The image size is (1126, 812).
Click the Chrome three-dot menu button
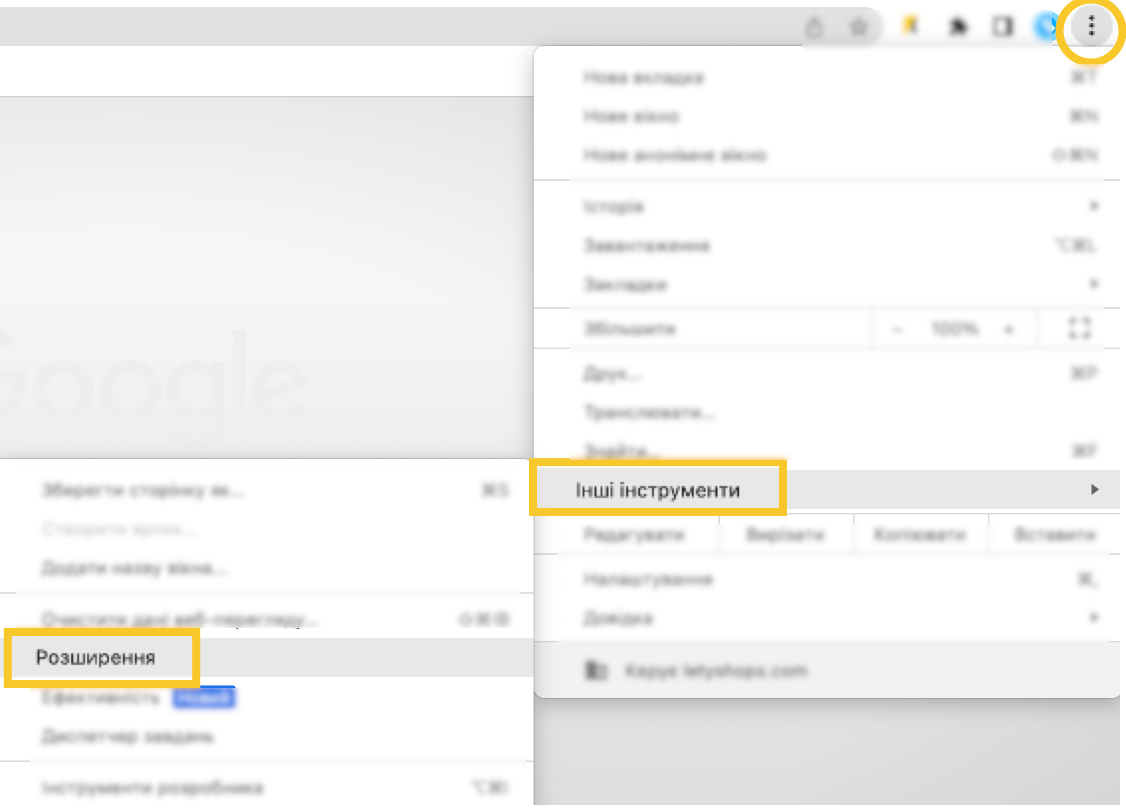pos(1091,27)
